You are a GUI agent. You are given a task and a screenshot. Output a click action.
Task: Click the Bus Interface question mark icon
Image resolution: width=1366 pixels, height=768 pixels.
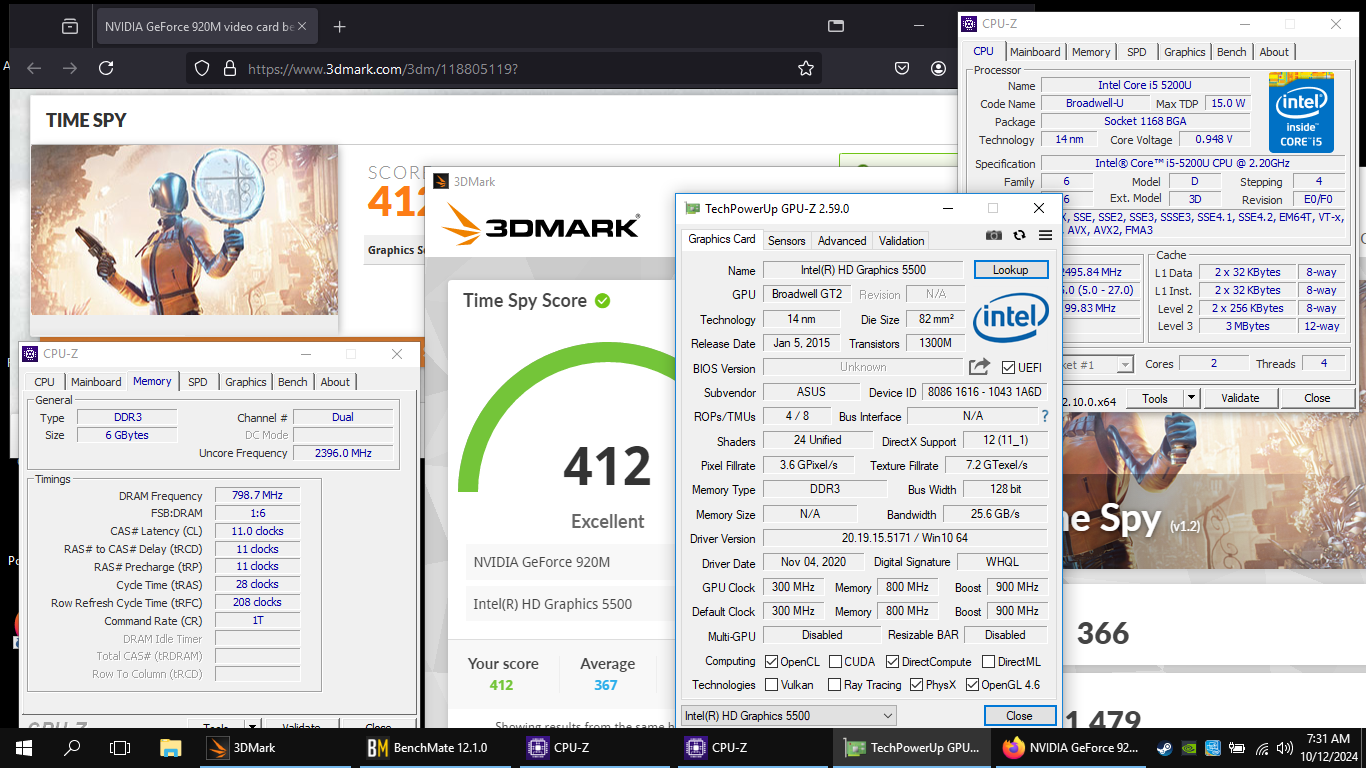pos(1045,416)
